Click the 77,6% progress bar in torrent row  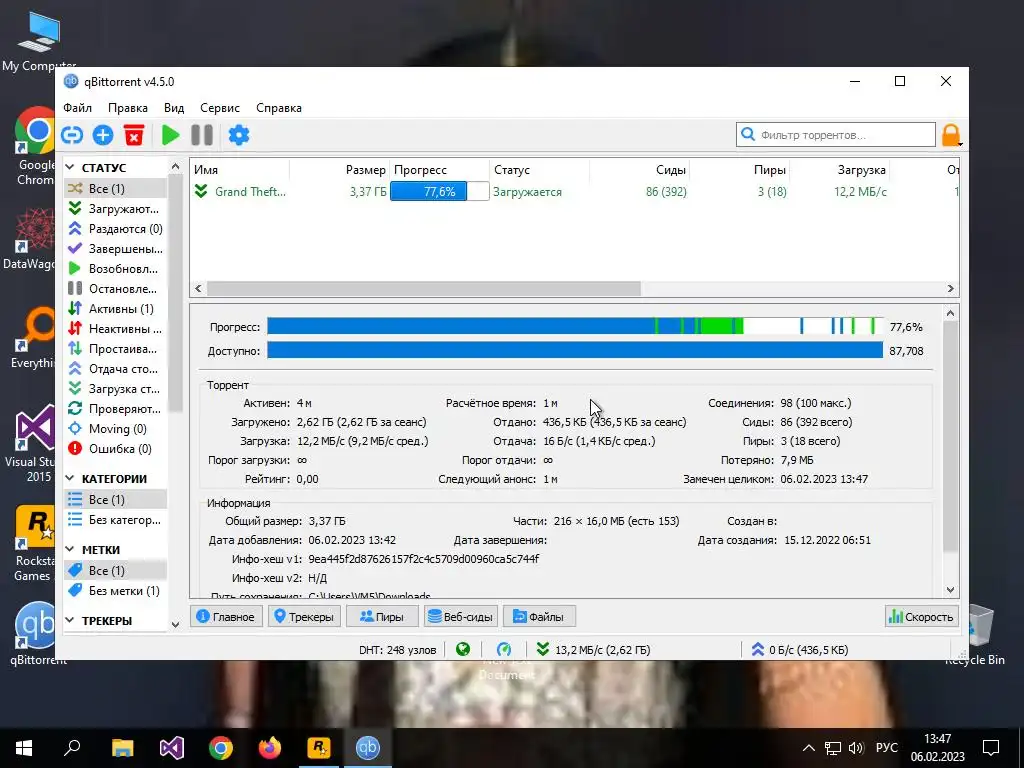point(440,191)
